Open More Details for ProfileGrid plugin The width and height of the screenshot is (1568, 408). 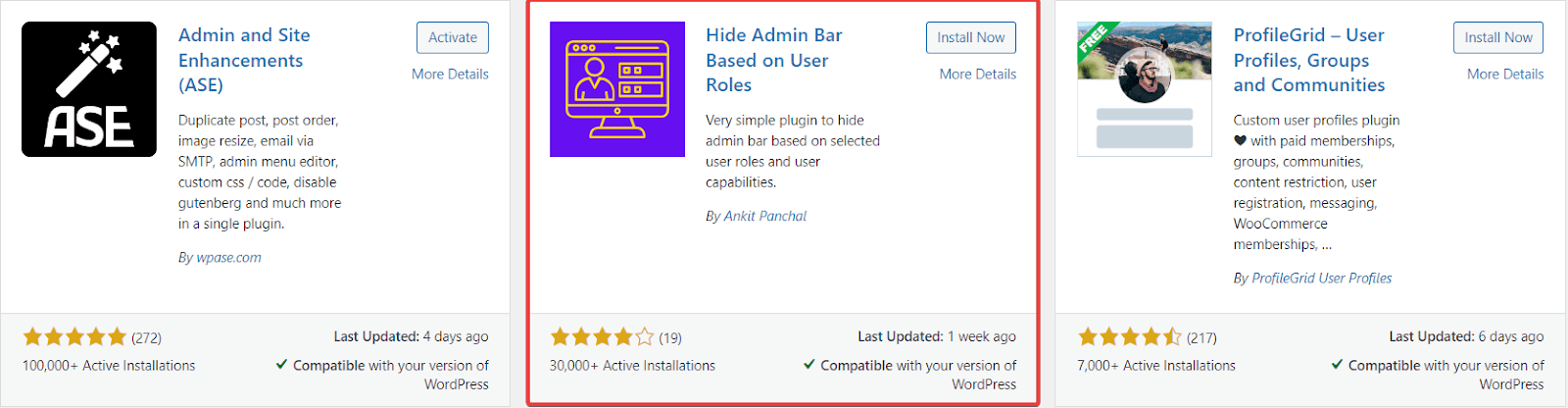[1505, 74]
